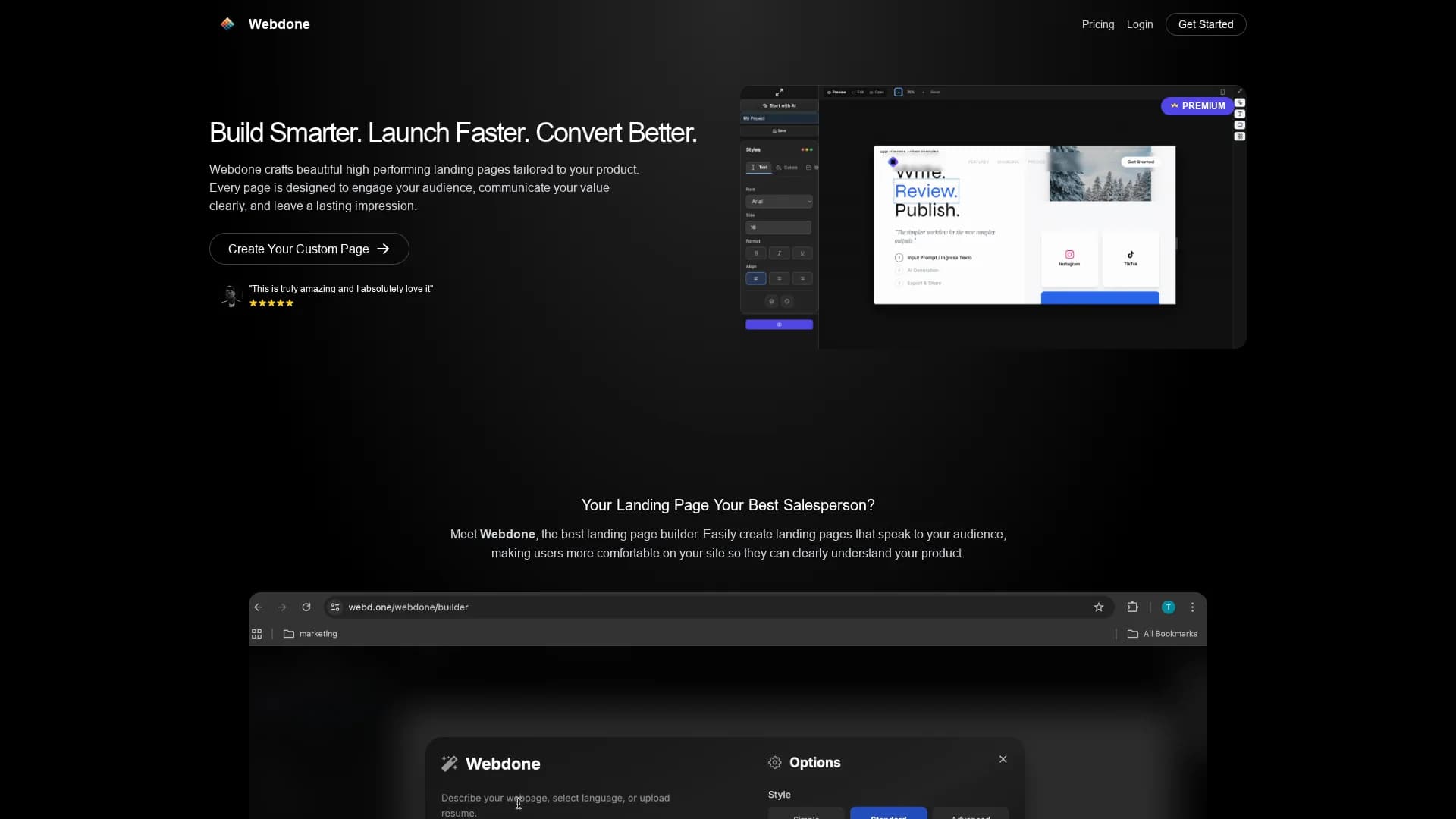
Task: Click Start with AI in builder sidebar
Action: [x=779, y=105]
